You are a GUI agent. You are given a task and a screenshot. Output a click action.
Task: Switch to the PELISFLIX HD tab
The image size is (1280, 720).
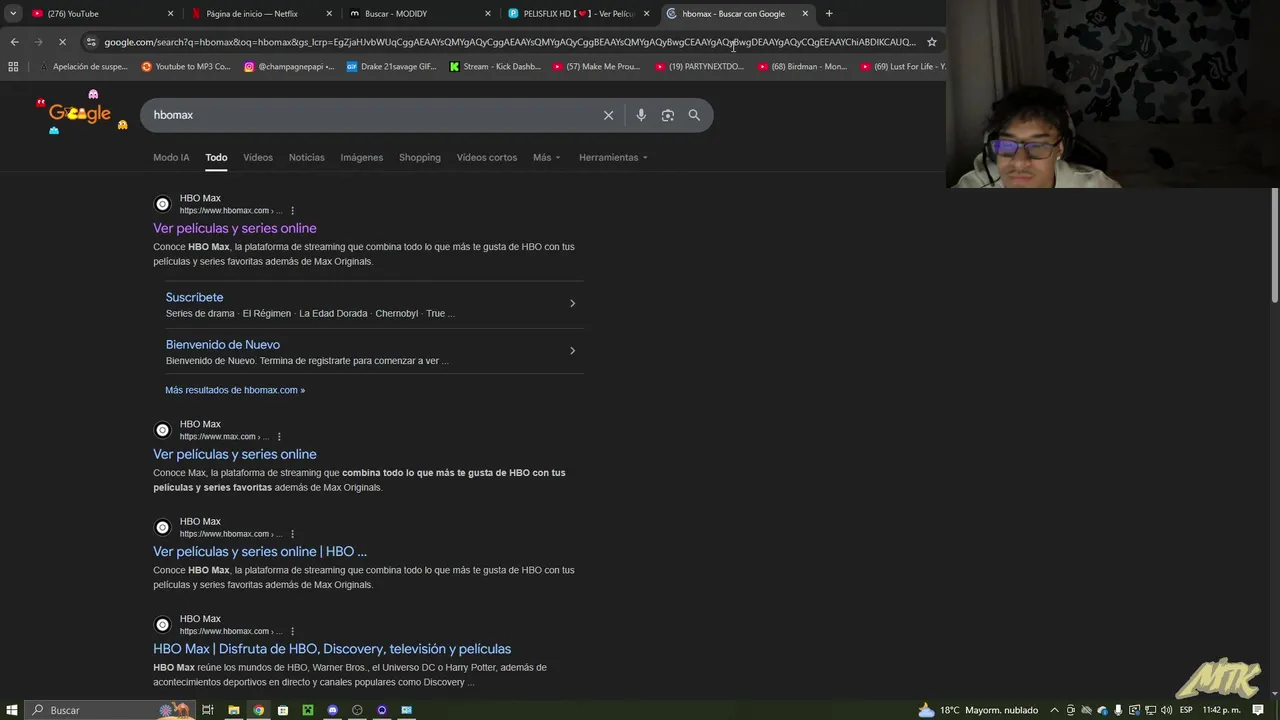point(578,14)
